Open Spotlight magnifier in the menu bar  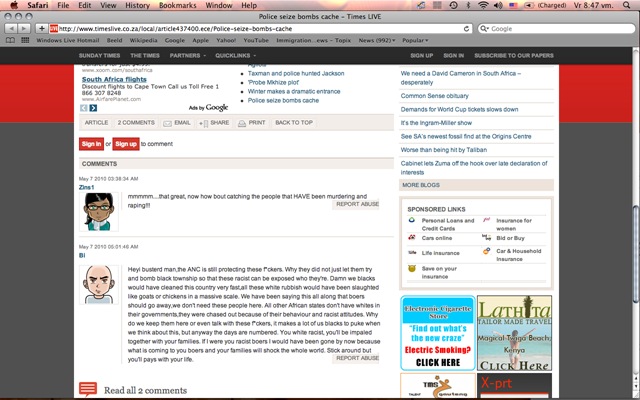[627, 5]
